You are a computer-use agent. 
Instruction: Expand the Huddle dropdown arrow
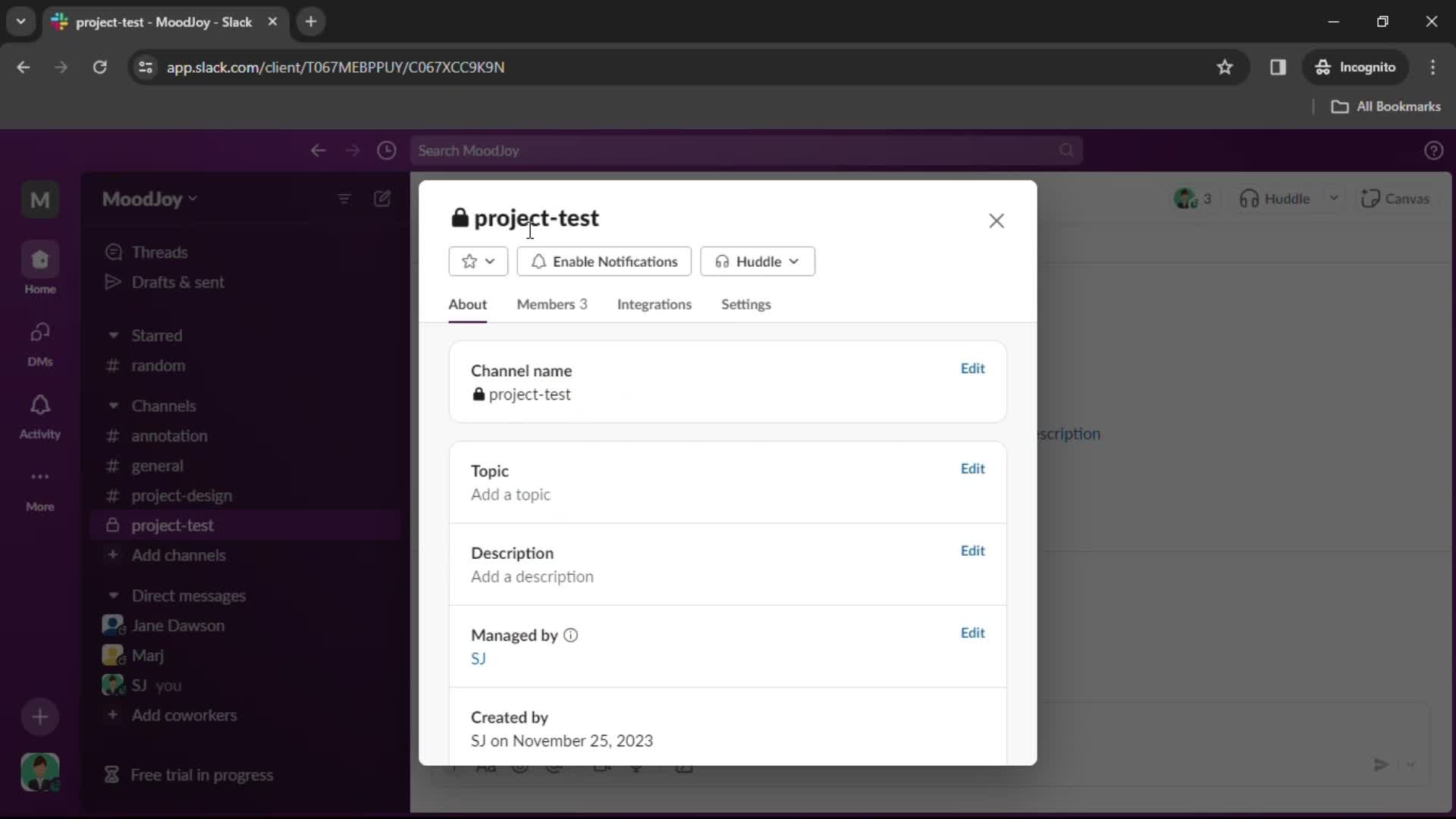coord(794,261)
